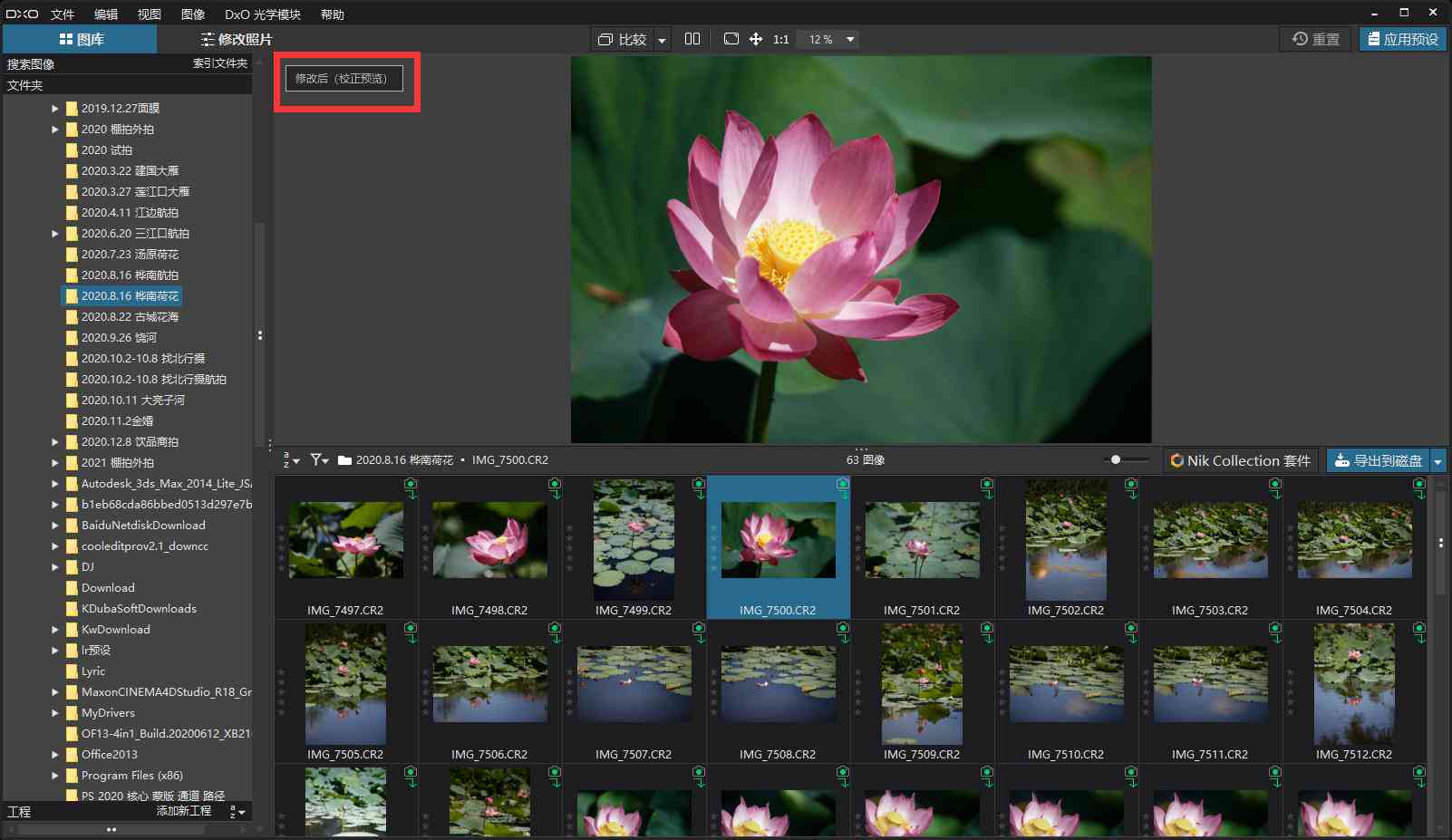Click the status icon on IMG_7499.CR2
The image size is (1452, 840).
point(699,488)
